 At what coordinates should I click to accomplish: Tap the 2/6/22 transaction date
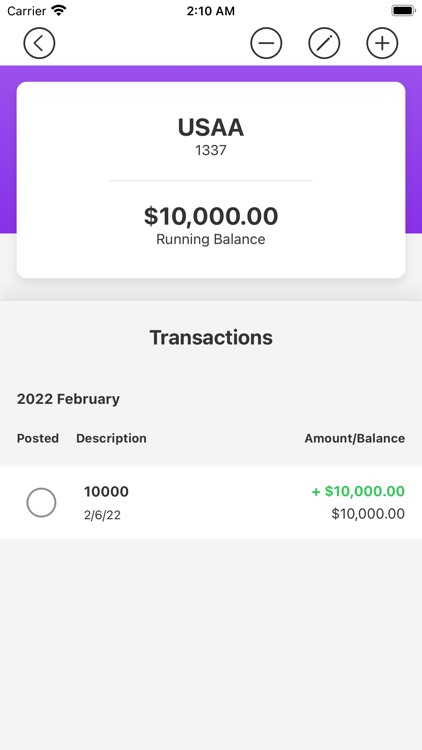point(102,515)
